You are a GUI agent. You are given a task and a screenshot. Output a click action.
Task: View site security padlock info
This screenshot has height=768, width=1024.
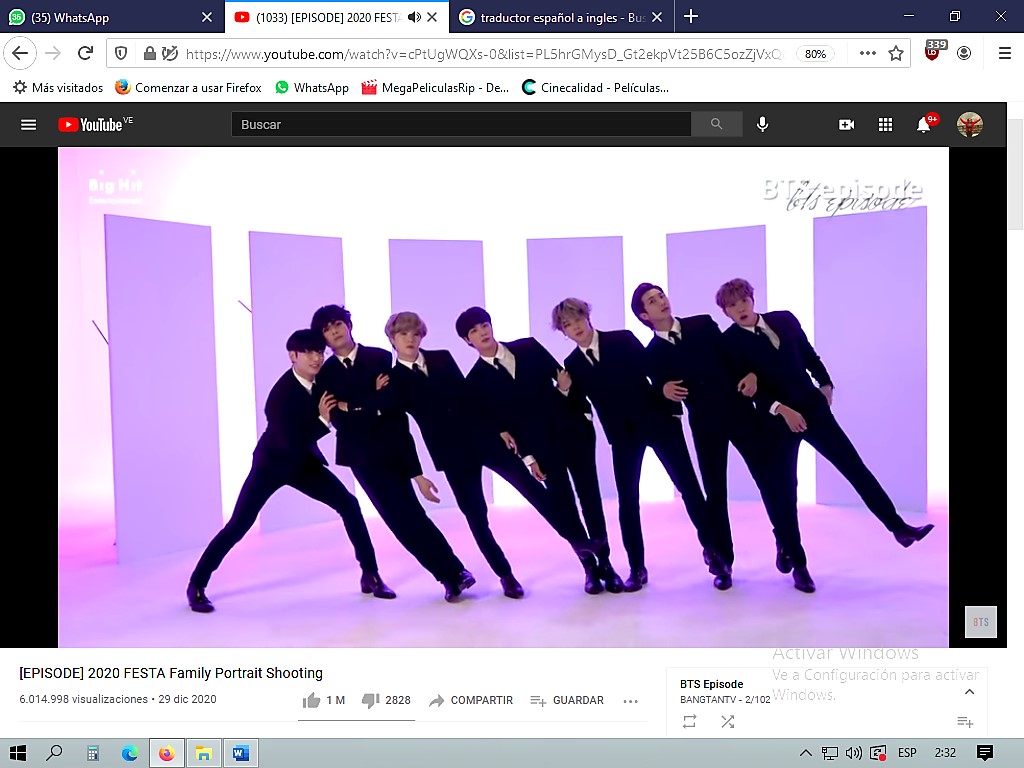tap(150, 54)
